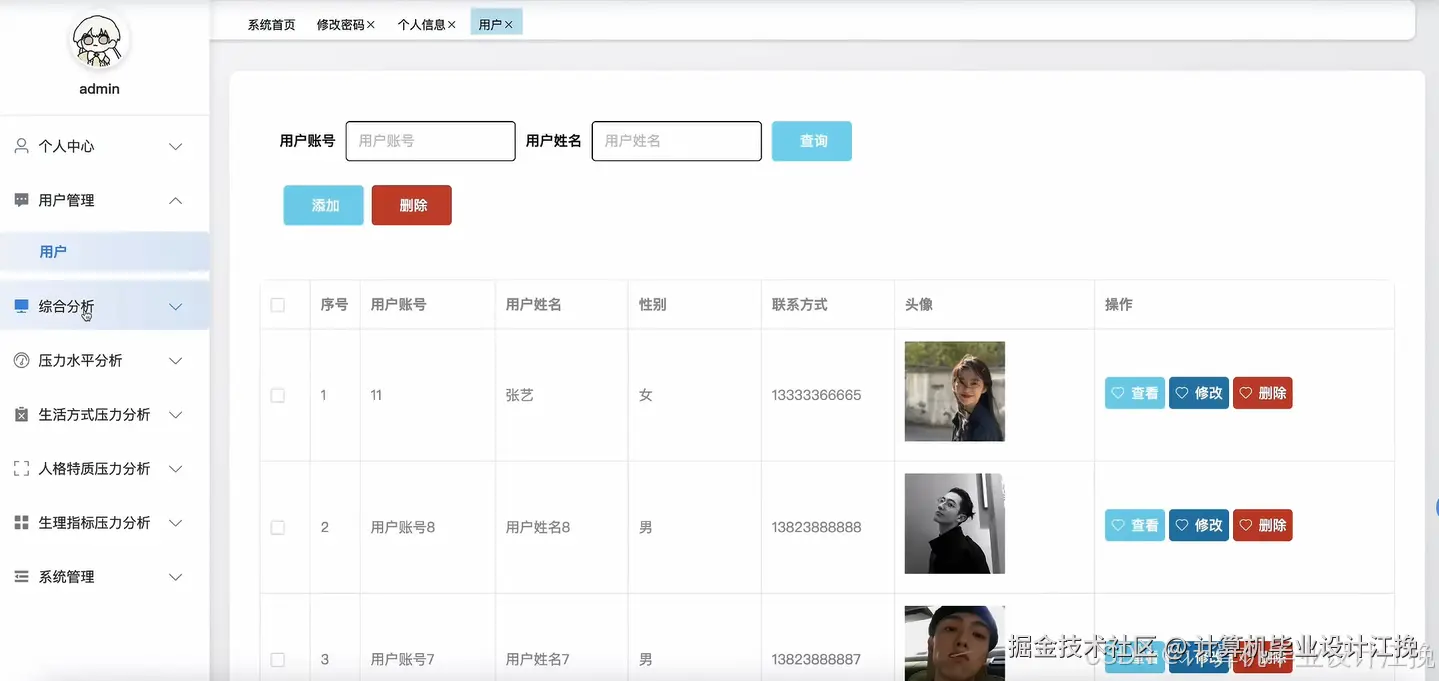Click the blue 添加 button
This screenshot has width=1439, height=681.
tap(323, 205)
